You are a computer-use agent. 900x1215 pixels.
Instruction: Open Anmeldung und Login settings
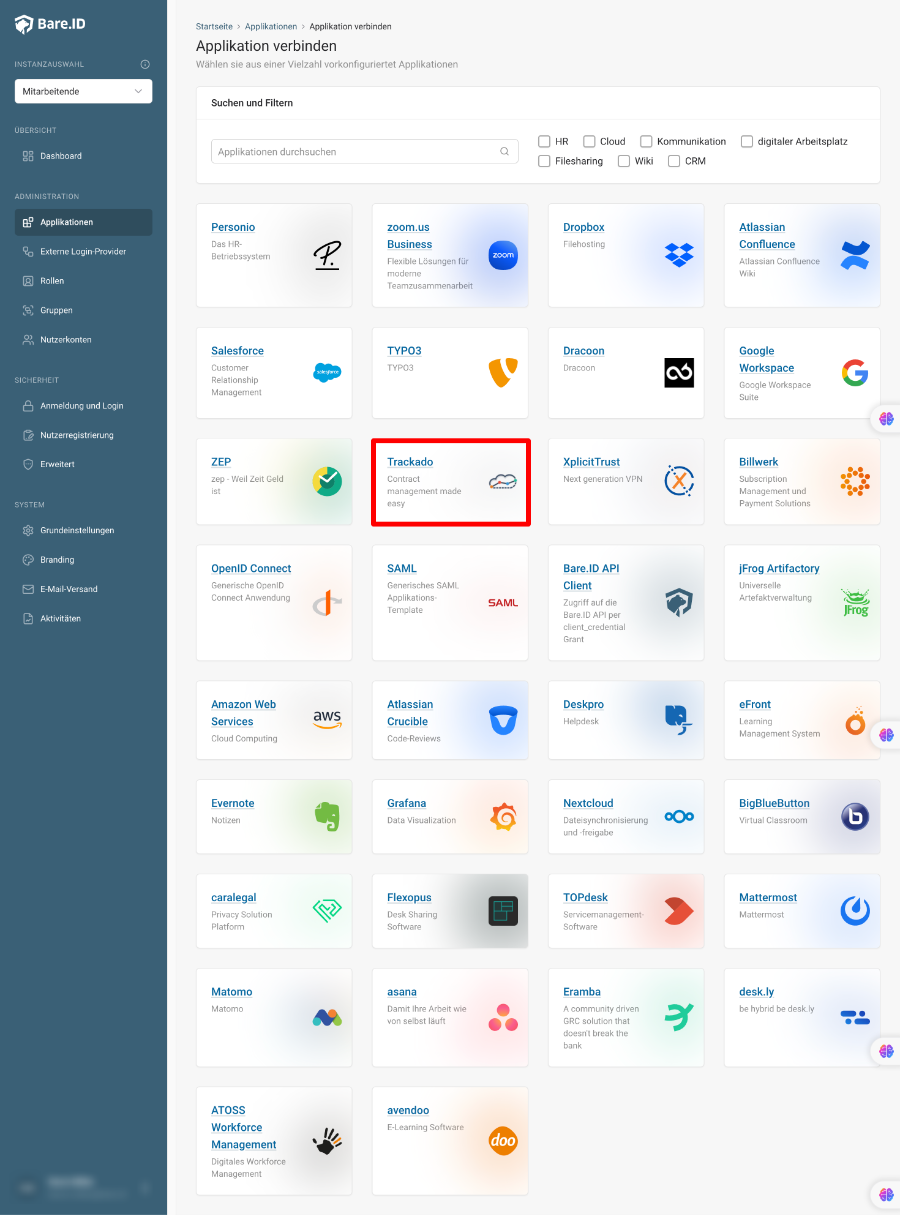[x=83, y=406]
